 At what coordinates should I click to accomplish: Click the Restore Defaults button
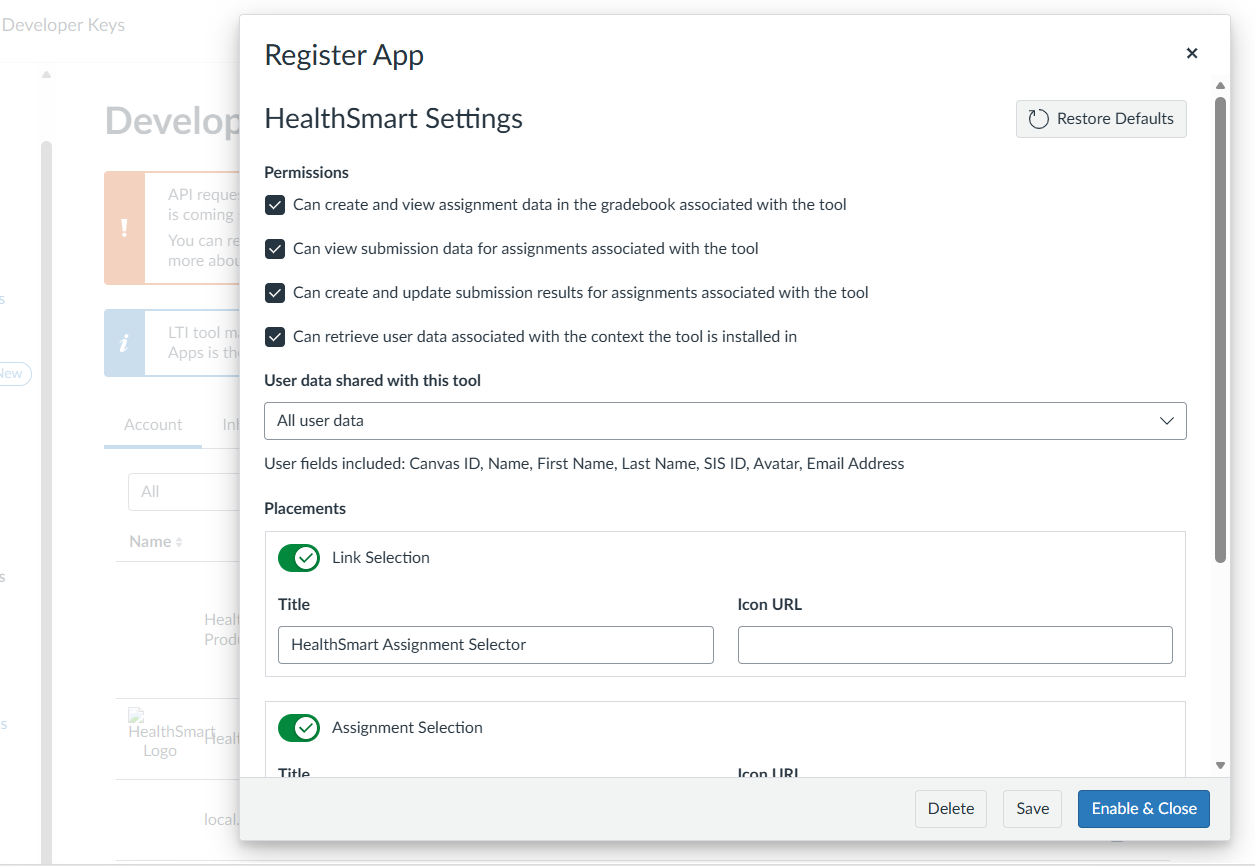(1101, 119)
